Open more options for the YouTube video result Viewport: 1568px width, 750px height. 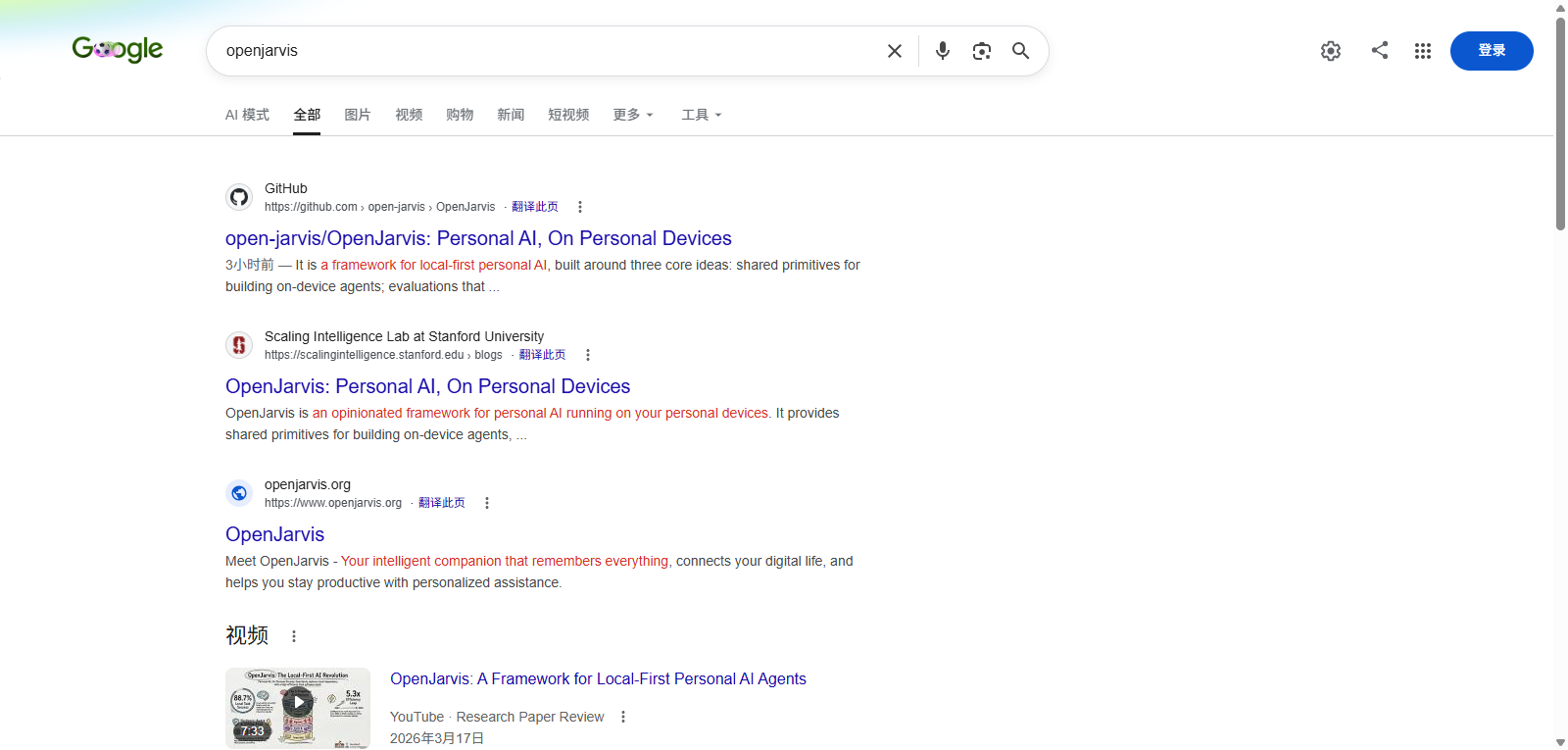(x=623, y=717)
